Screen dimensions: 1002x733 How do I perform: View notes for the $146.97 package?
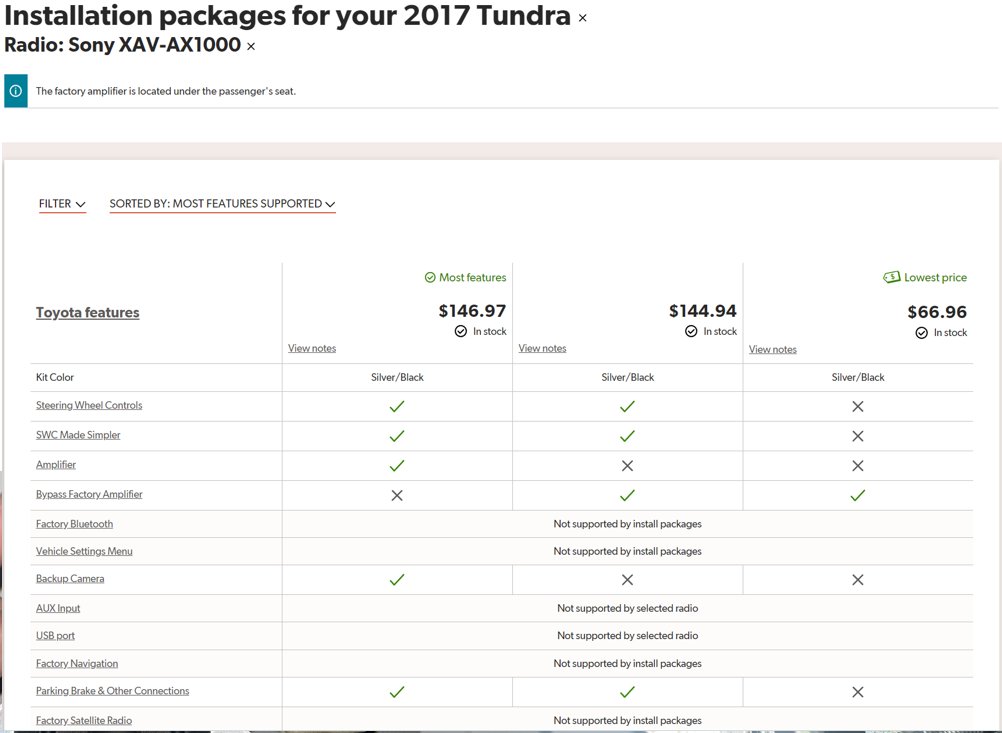point(312,348)
